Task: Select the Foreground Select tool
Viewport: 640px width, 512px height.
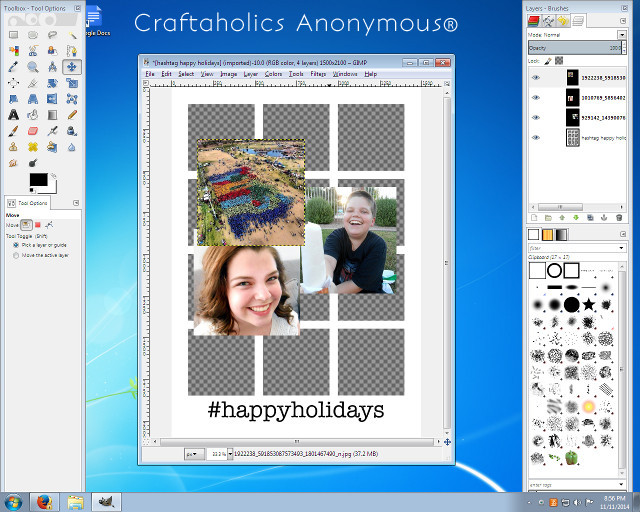Action: point(52,51)
